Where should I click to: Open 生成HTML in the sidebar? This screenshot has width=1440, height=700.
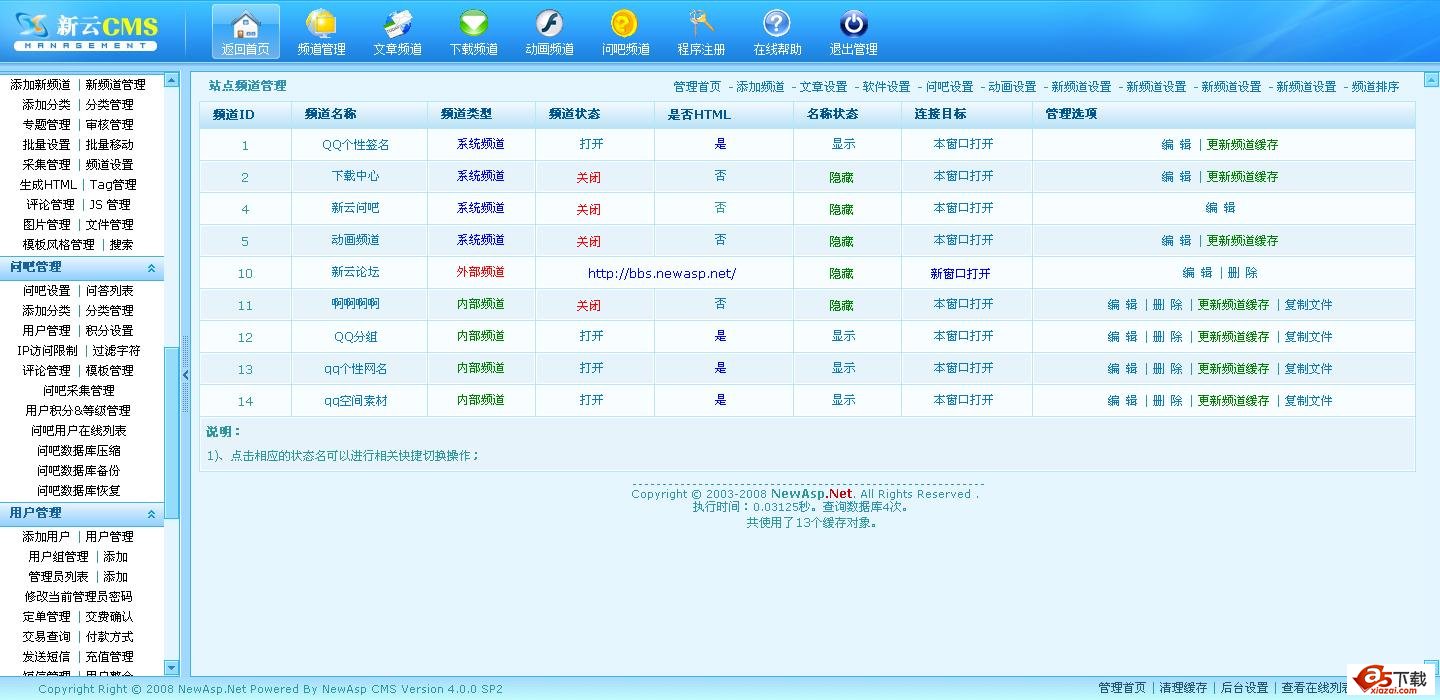pyautogui.click(x=48, y=185)
